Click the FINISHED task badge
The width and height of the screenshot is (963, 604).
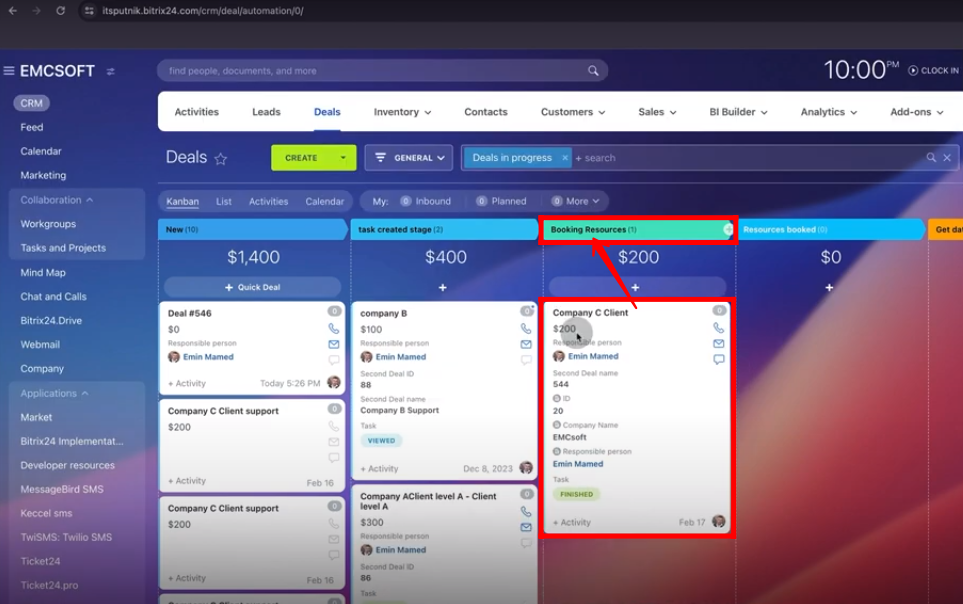click(x=576, y=494)
